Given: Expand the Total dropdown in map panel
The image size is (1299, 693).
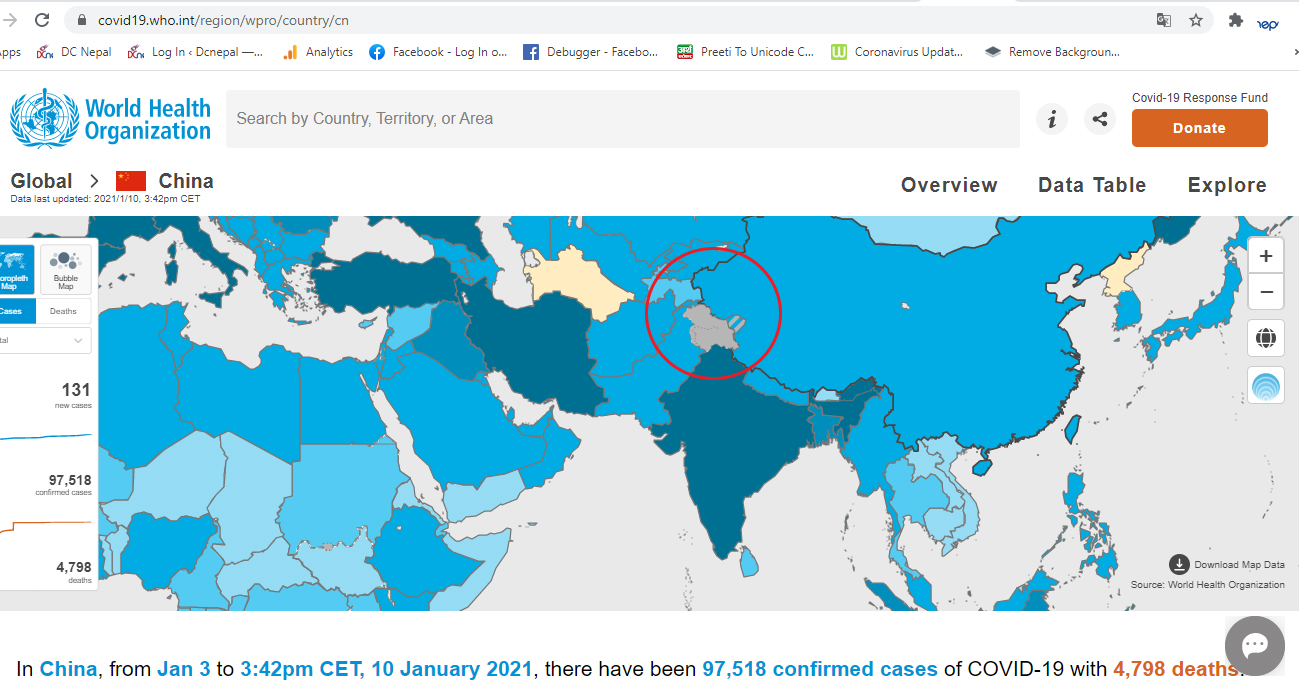Looking at the screenshot, I should click(x=45, y=340).
